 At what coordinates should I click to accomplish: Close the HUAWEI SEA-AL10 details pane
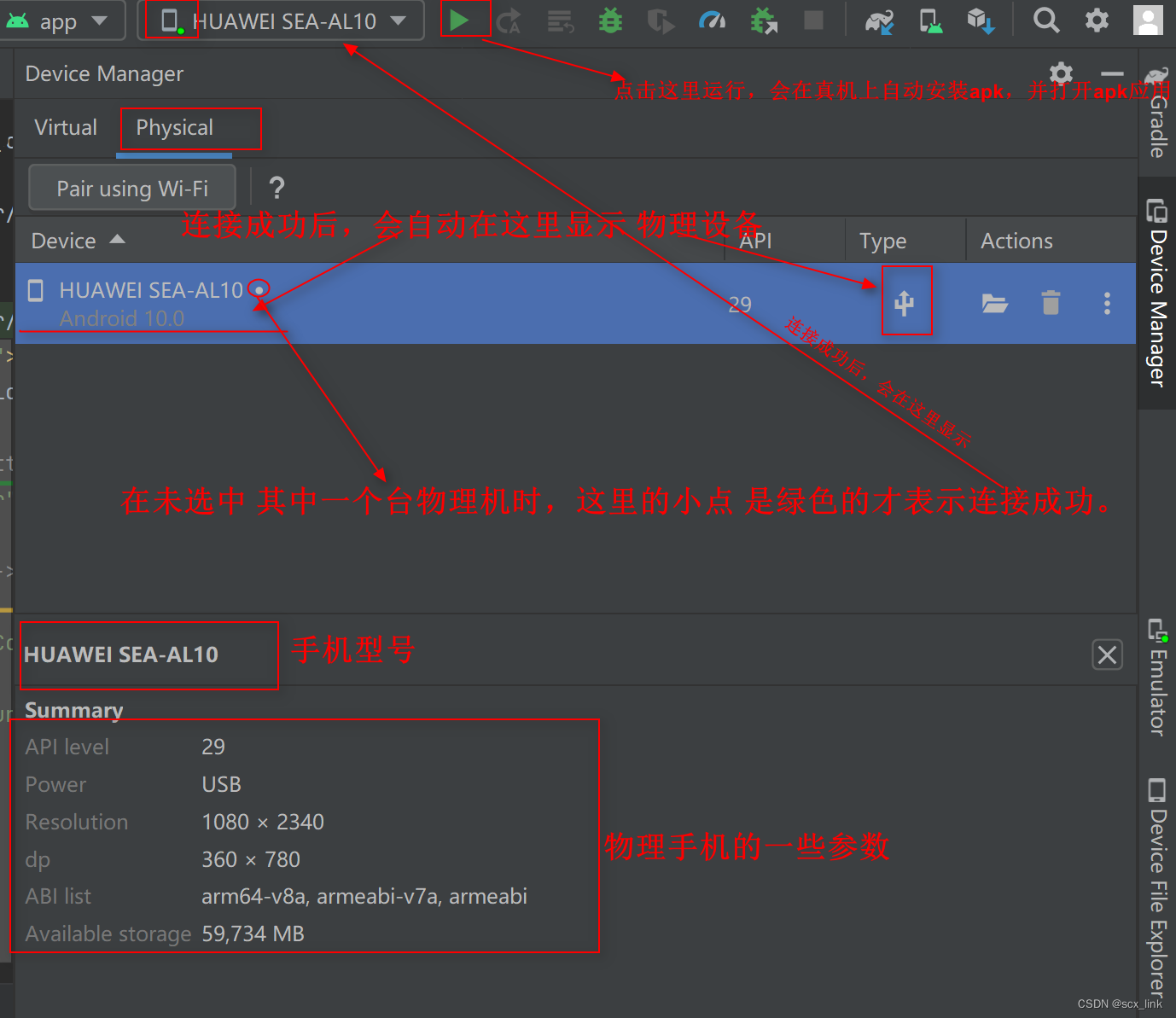1108,654
